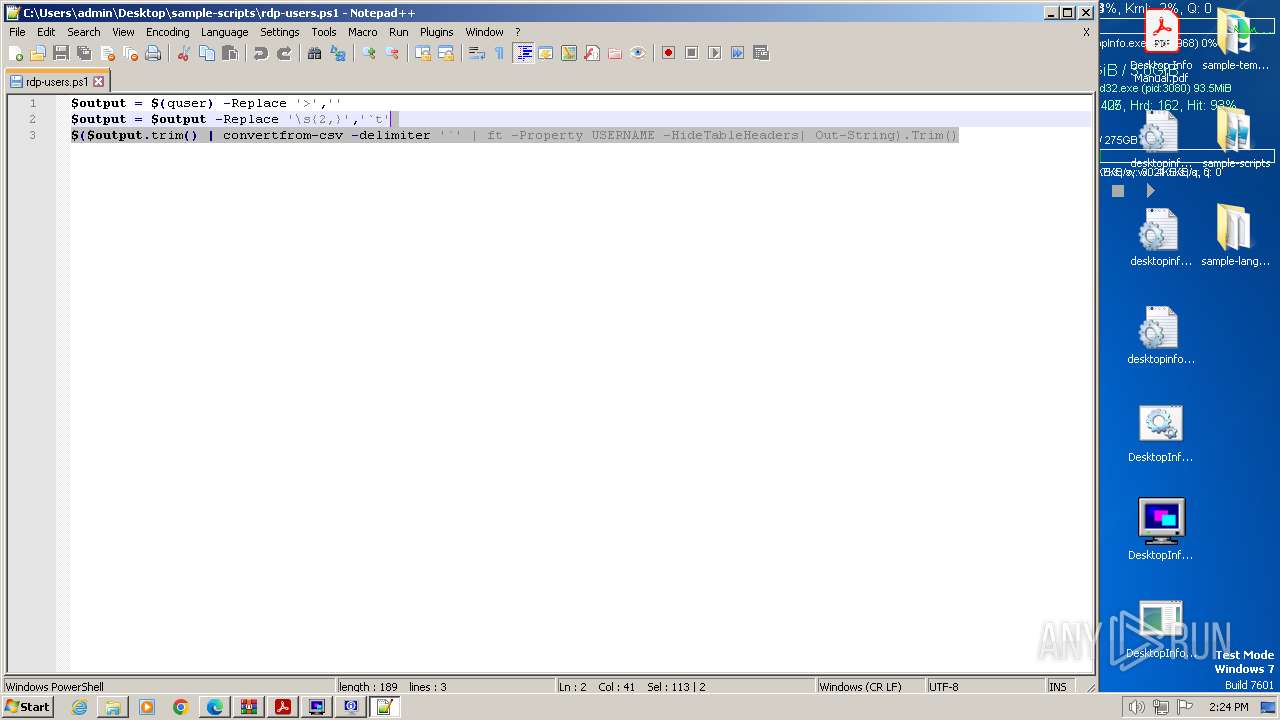Cut selection with scissors icon
1280x720 pixels.
coord(184,53)
